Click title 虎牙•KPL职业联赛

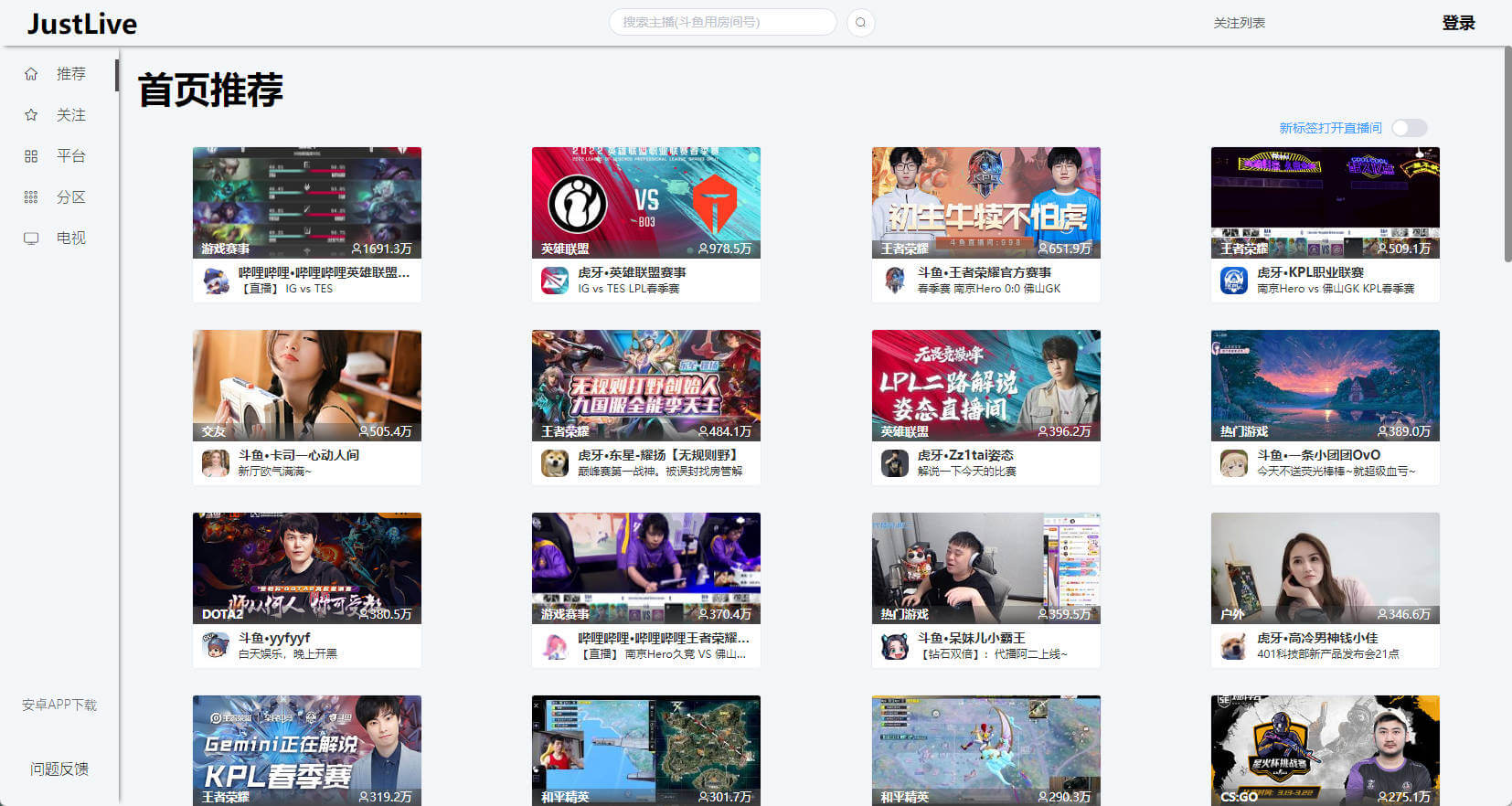pyautogui.click(x=1310, y=272)
